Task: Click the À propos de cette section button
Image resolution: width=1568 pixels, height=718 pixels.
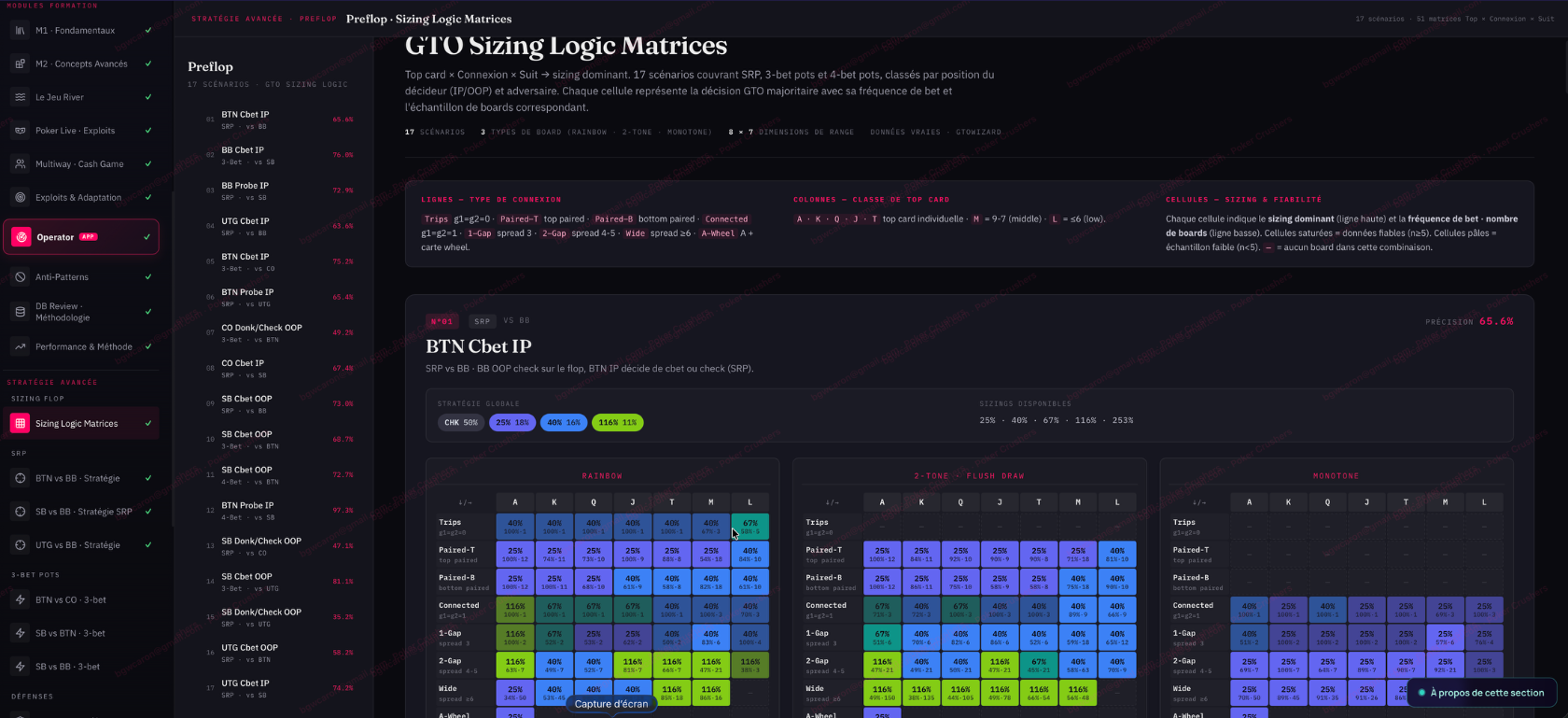Action: coord(1481,693)
